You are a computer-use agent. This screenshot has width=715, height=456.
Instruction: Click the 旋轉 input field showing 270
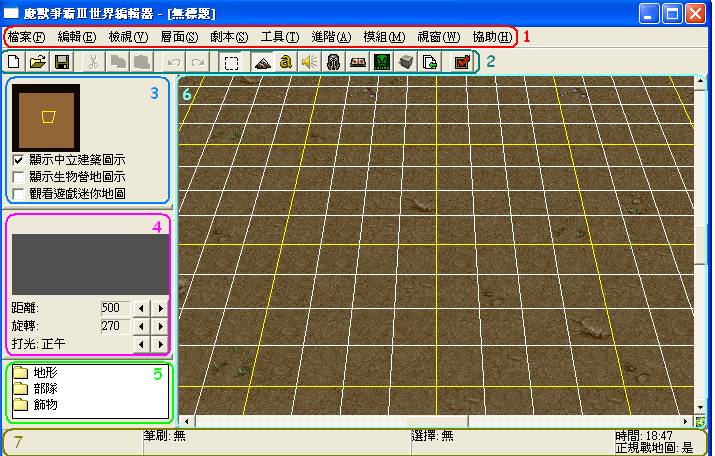(x=115, y=326)
